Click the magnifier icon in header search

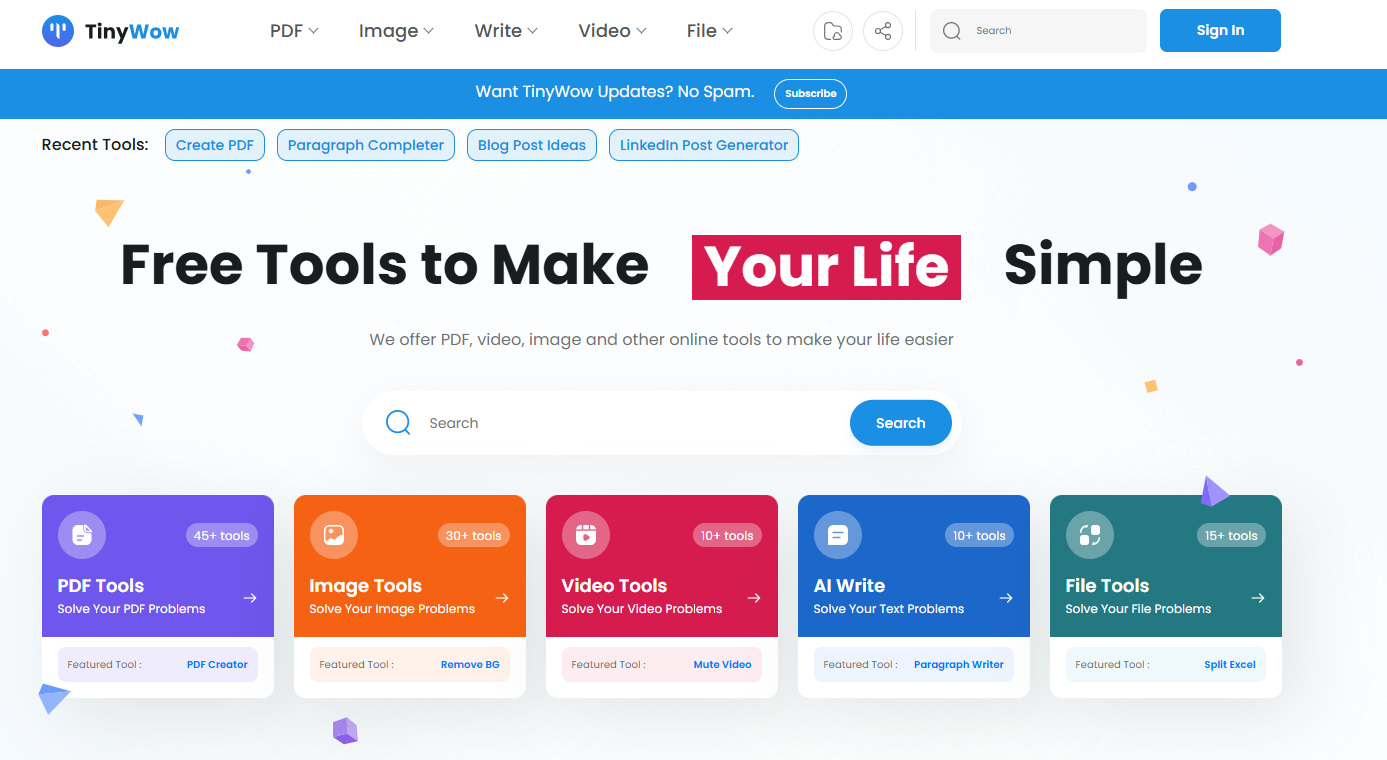pos(952,31)
